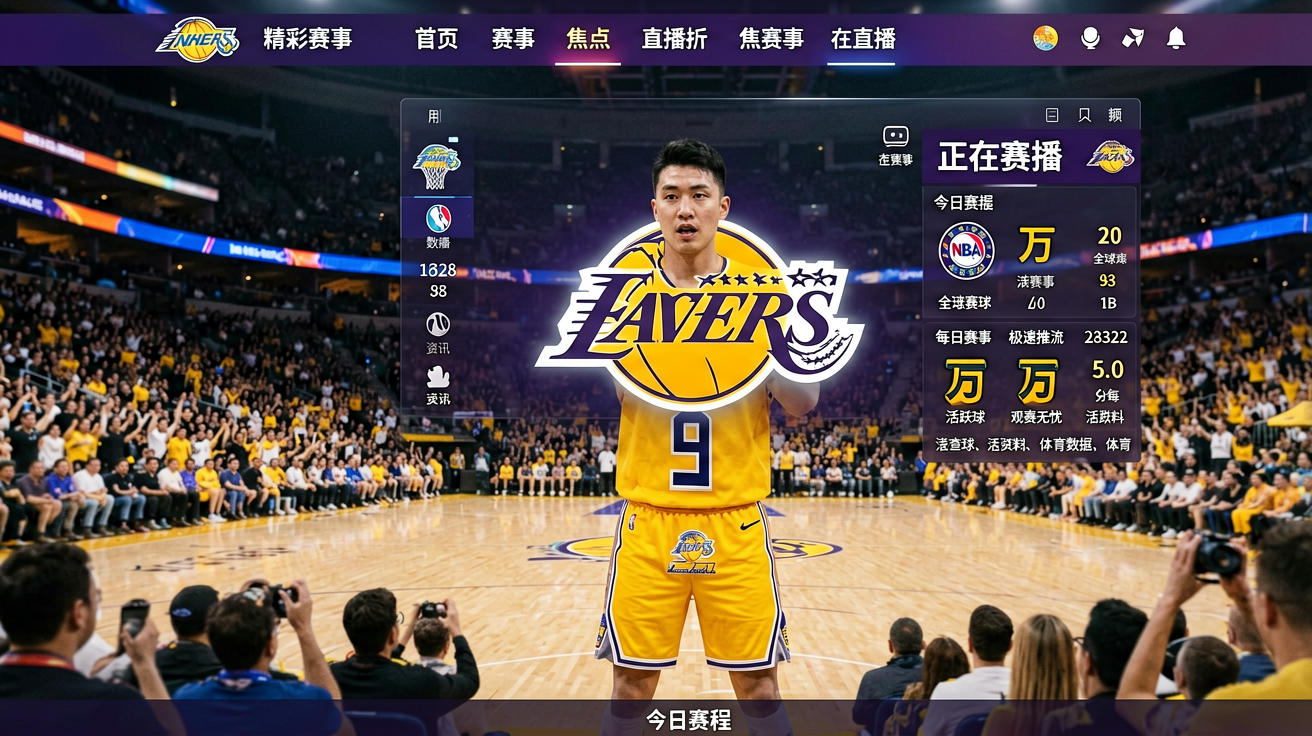This screenshot has width=1312, height=736.
Task: Click the bookmark icon in the panel header
Action: [1084, 115]
